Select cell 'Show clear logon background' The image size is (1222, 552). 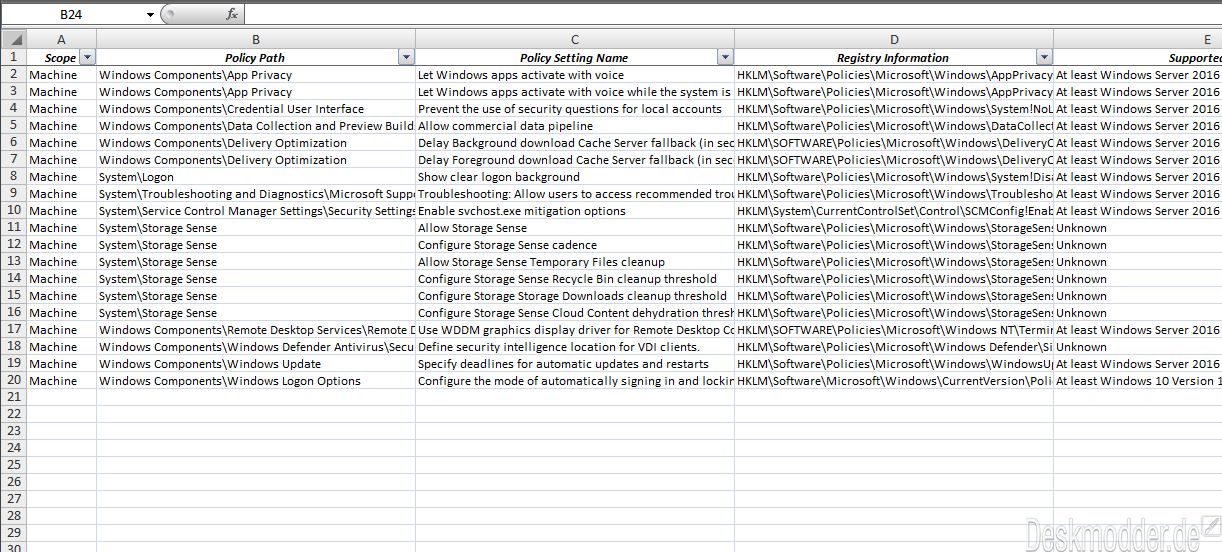pos(575,177)
